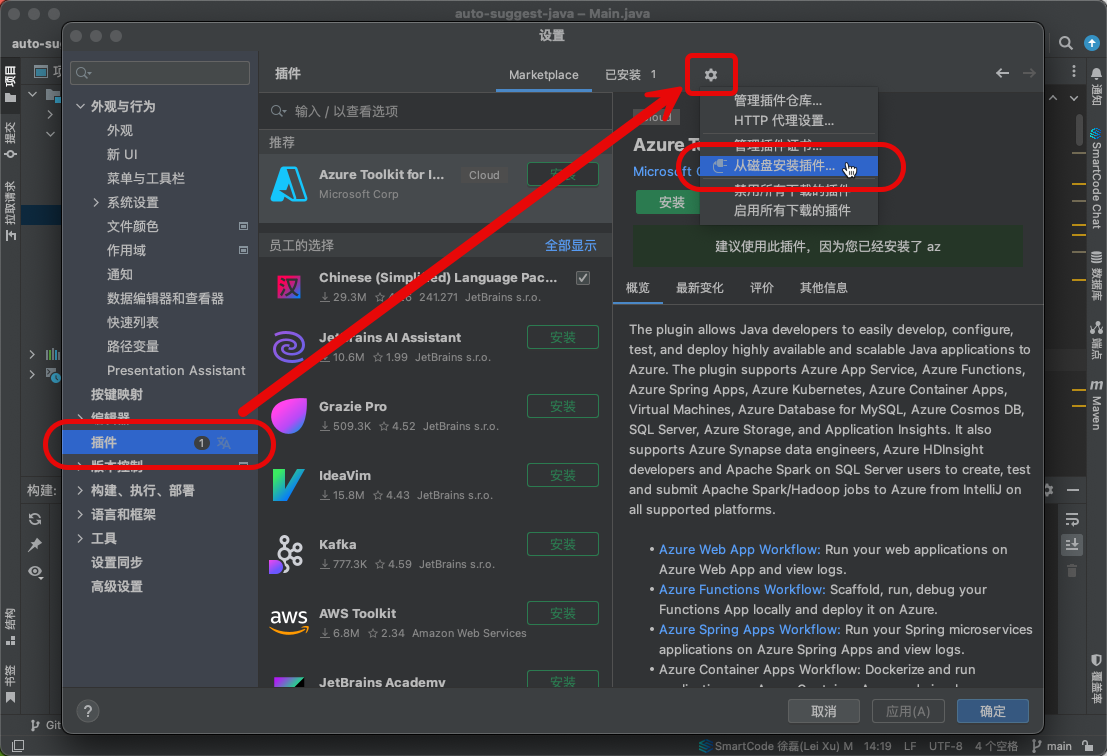Open the 概览 tab
The image size is (1107, 756).
pos(638,287)
